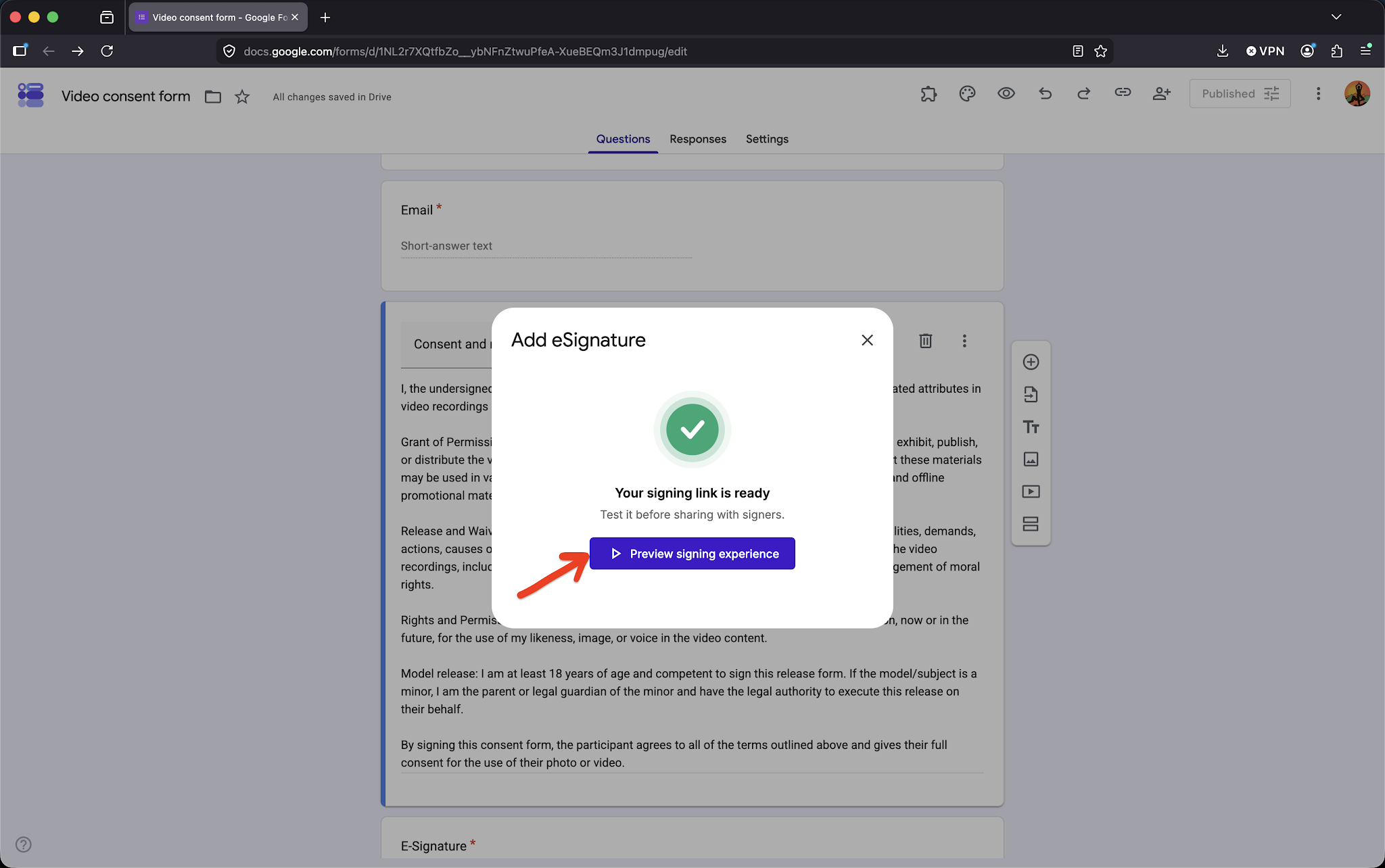Toggle the browser sidebar panel
The height and width of the screenshot is (868, 1385).
(20, 51)
